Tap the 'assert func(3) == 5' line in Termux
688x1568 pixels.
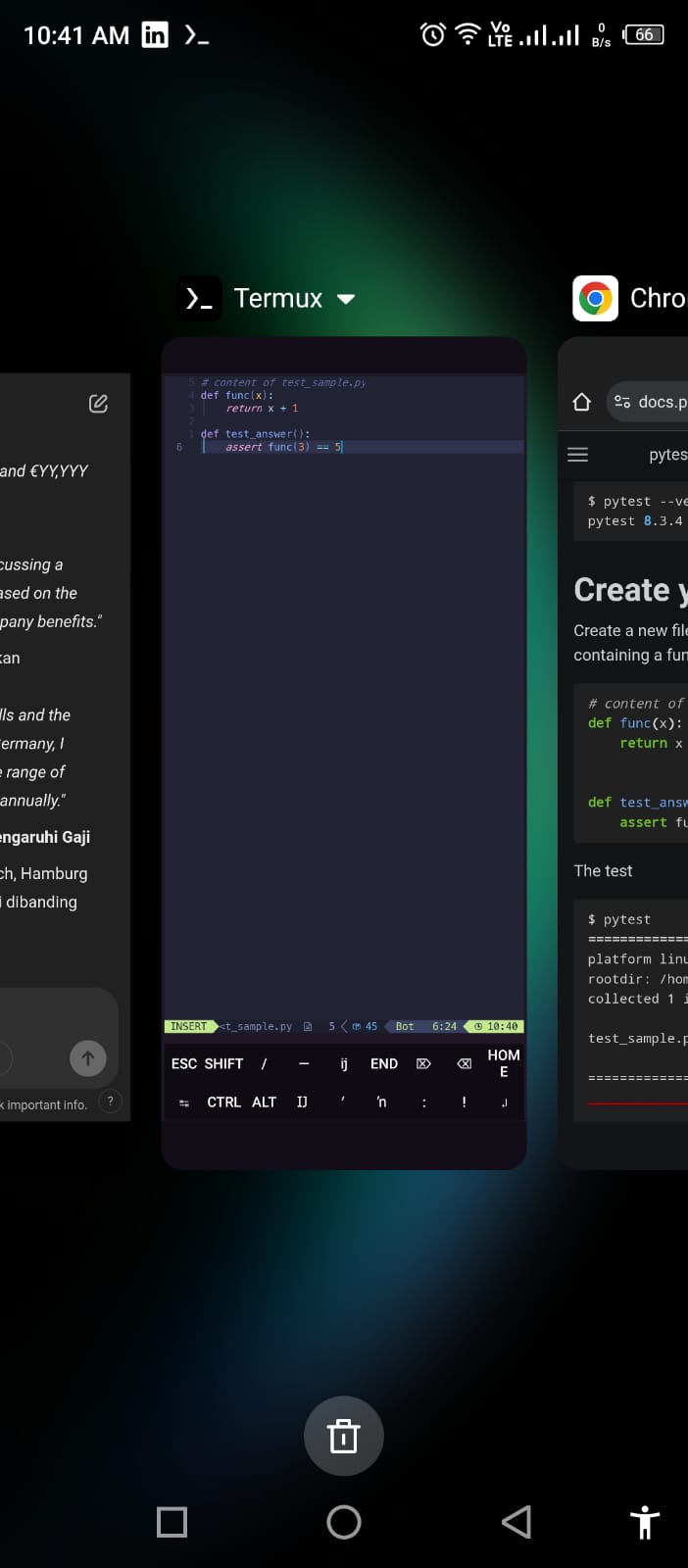(283, 447)
